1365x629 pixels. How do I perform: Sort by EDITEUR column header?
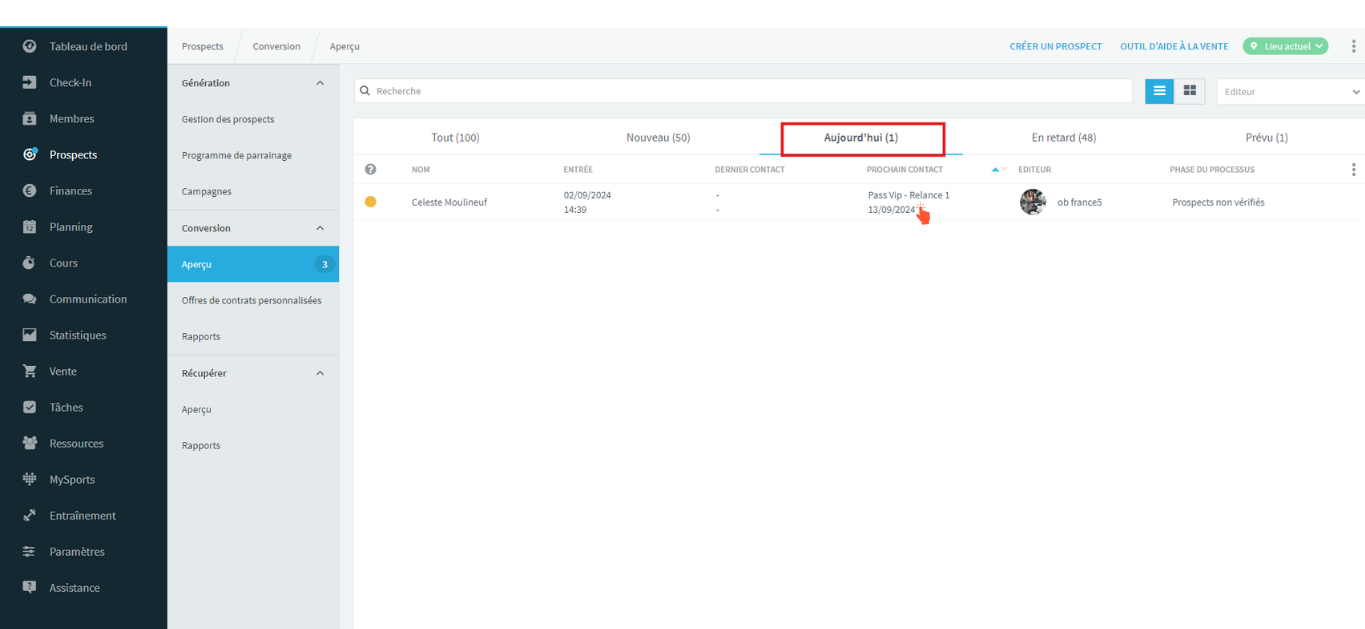click(1035, 169)
